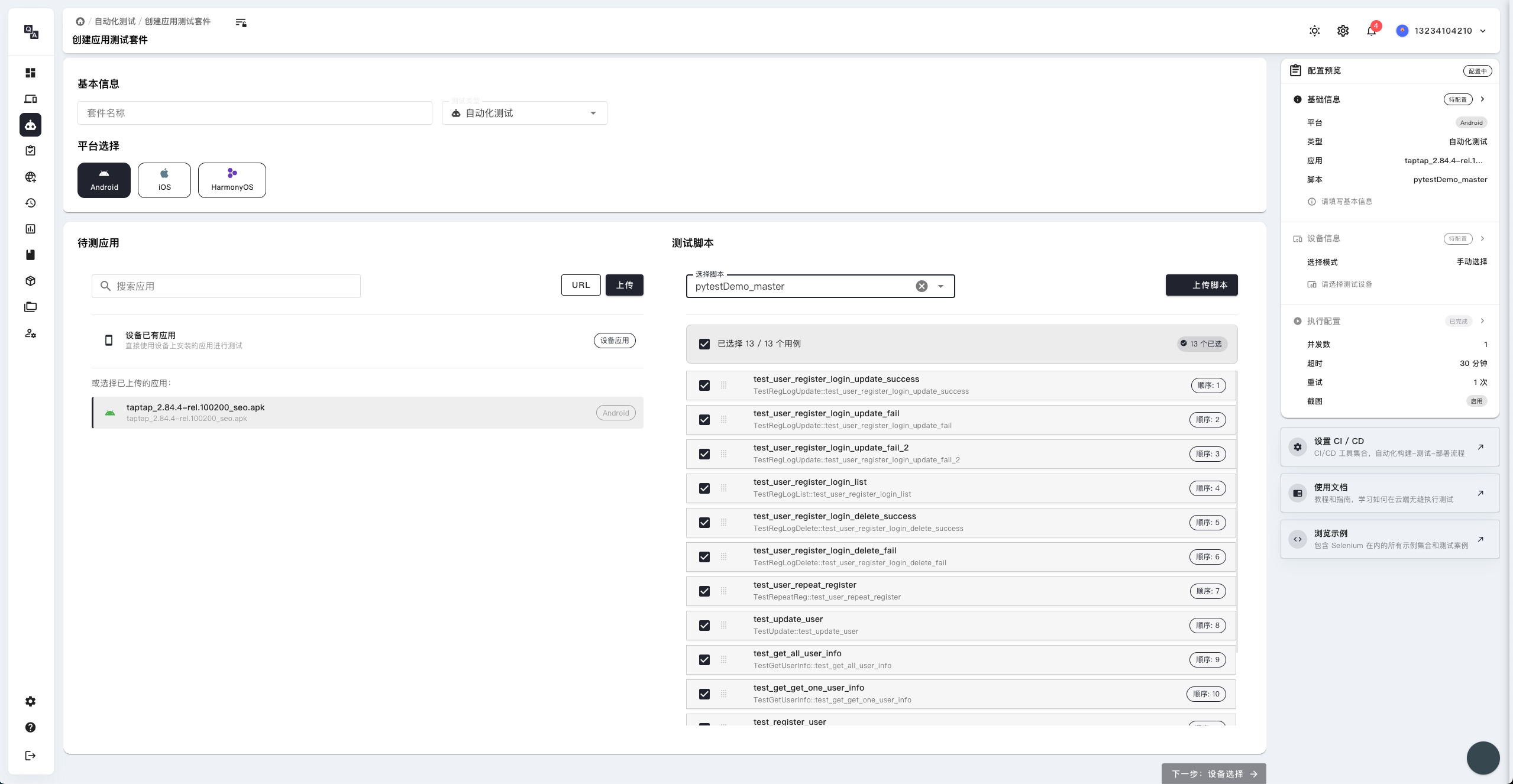
Task: Open the header settings gear icon
Action: click(x=1343, y=31)
